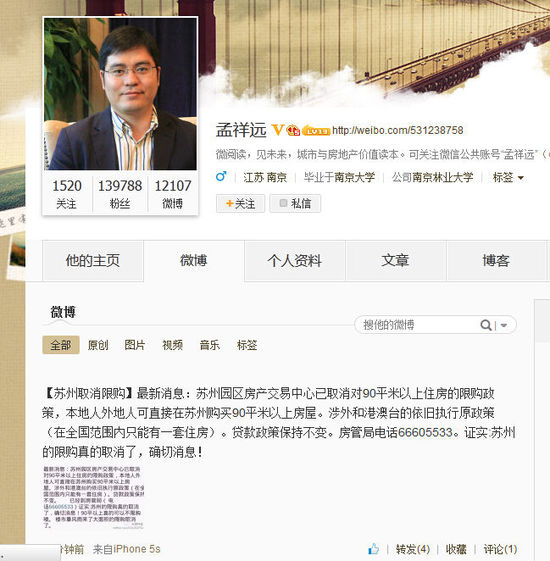Click the male gender symbol icon

point(221,176)
